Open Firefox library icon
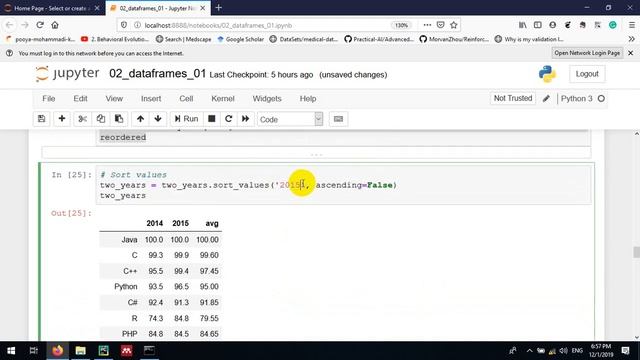This screenshot has height=360, width=640. (522, 25)
